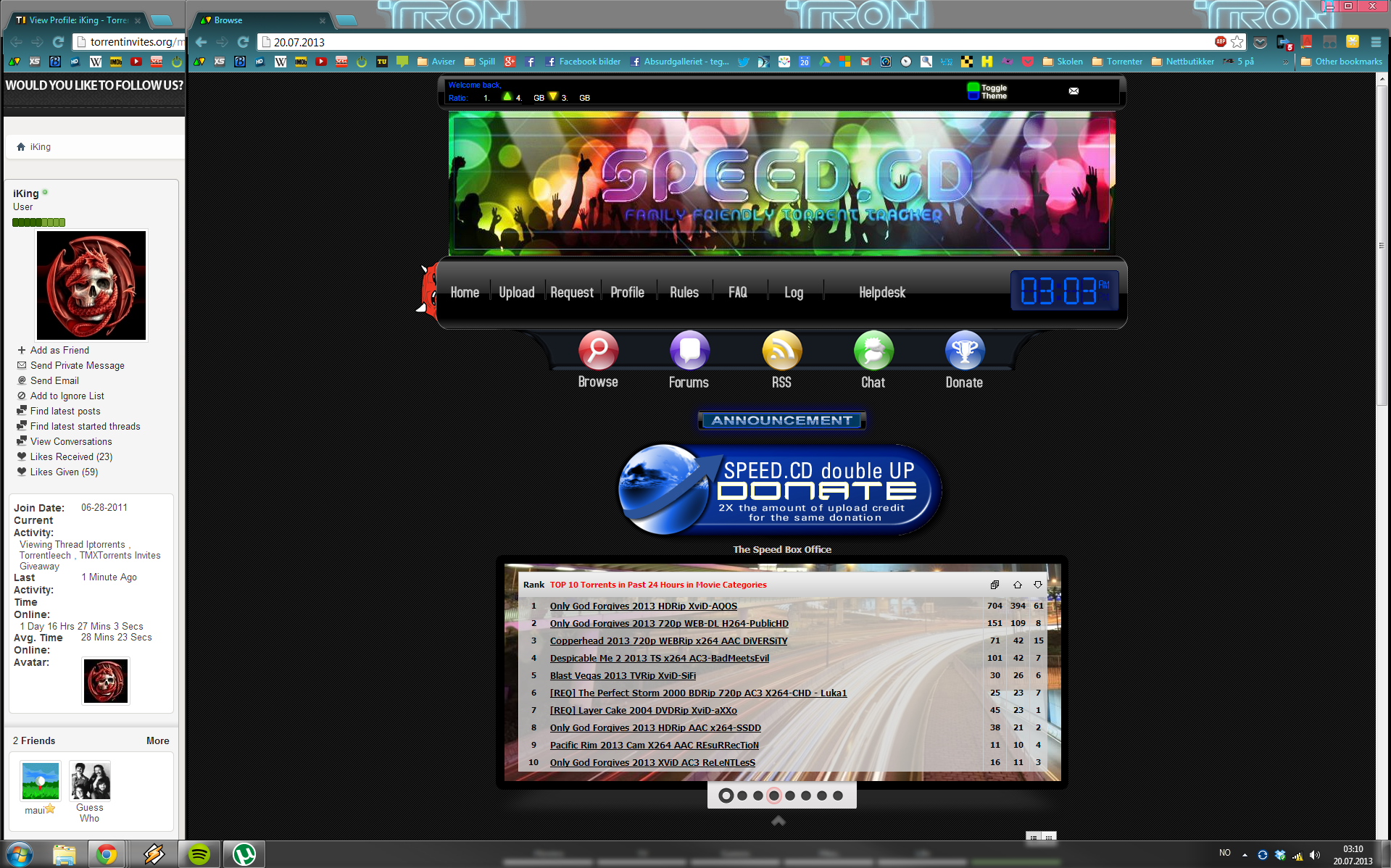Open Chrome from the taskbar
Viewport: 1391px width, 868px height.
pos(107,855)
